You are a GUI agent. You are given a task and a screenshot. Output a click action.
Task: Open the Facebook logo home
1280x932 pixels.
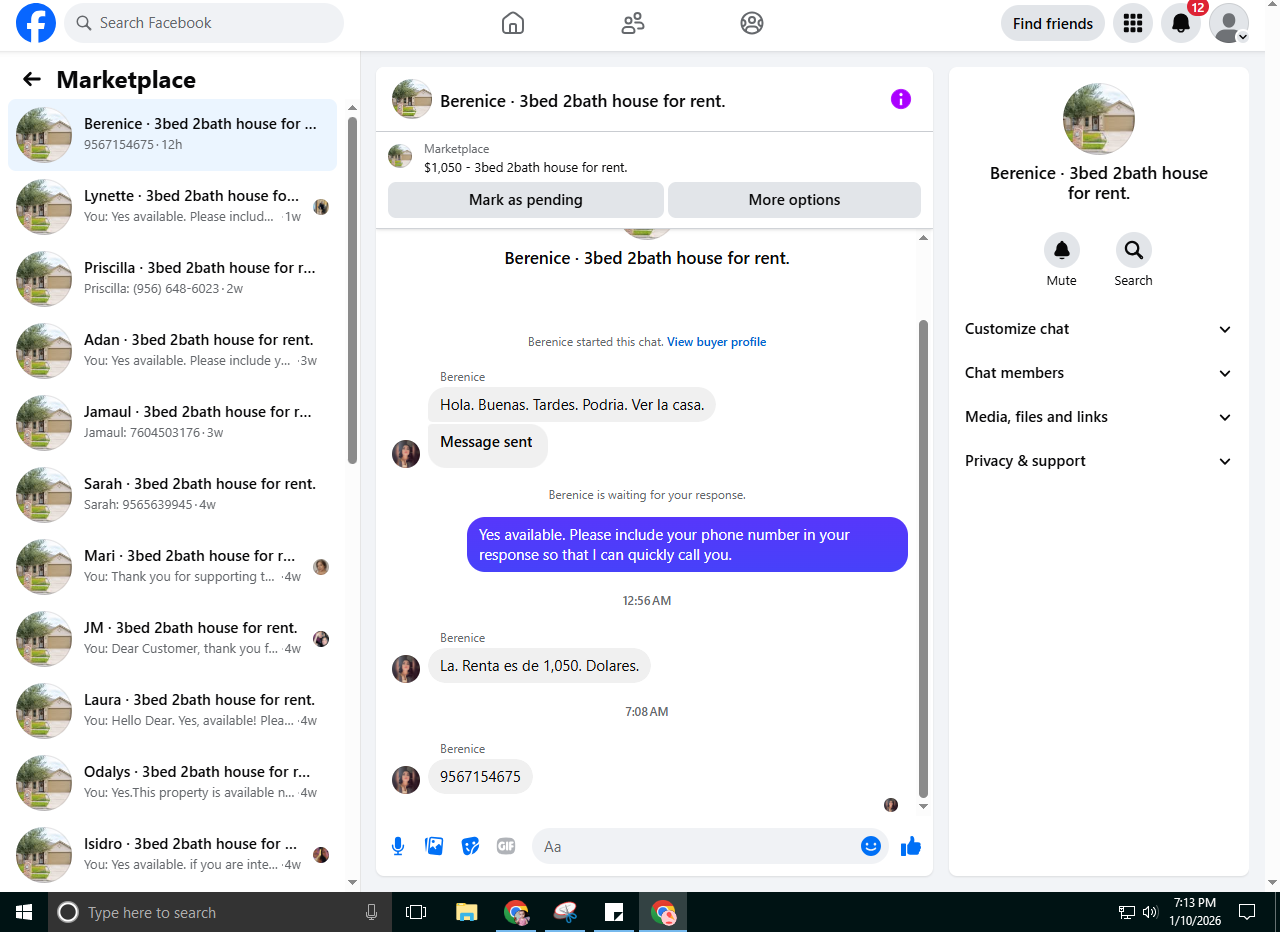[36, 23]
